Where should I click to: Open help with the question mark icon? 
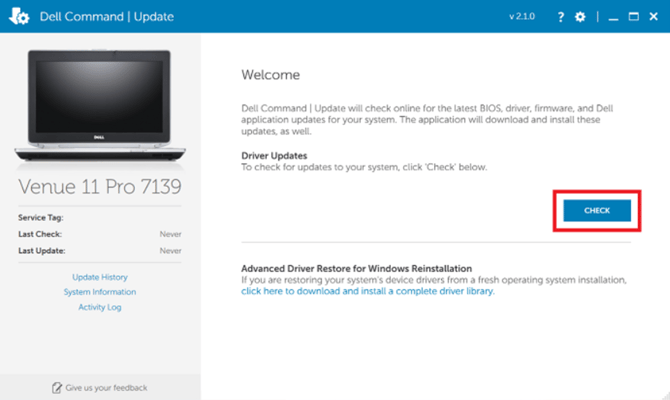pyautogui.click(x=561, y=17)
